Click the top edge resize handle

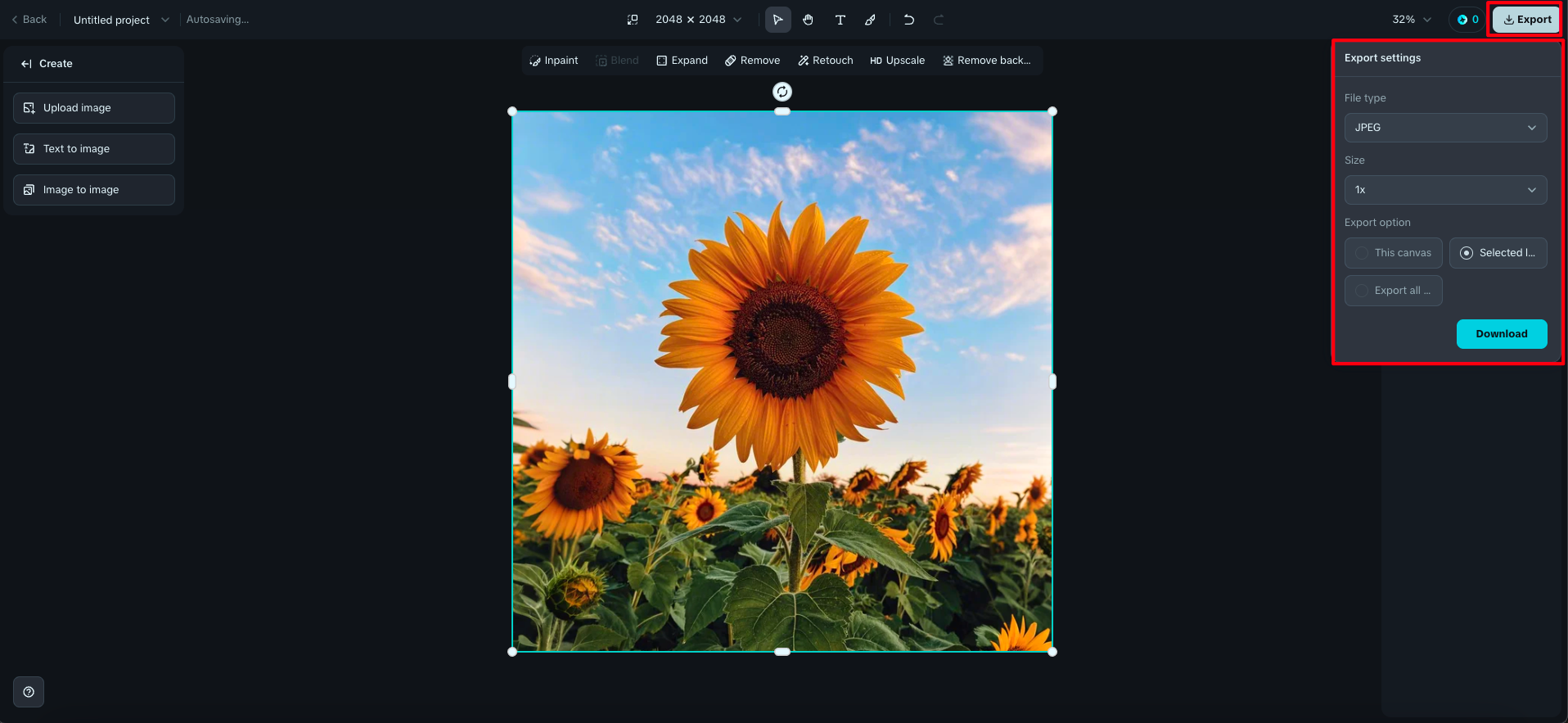[x=782, y=111]
